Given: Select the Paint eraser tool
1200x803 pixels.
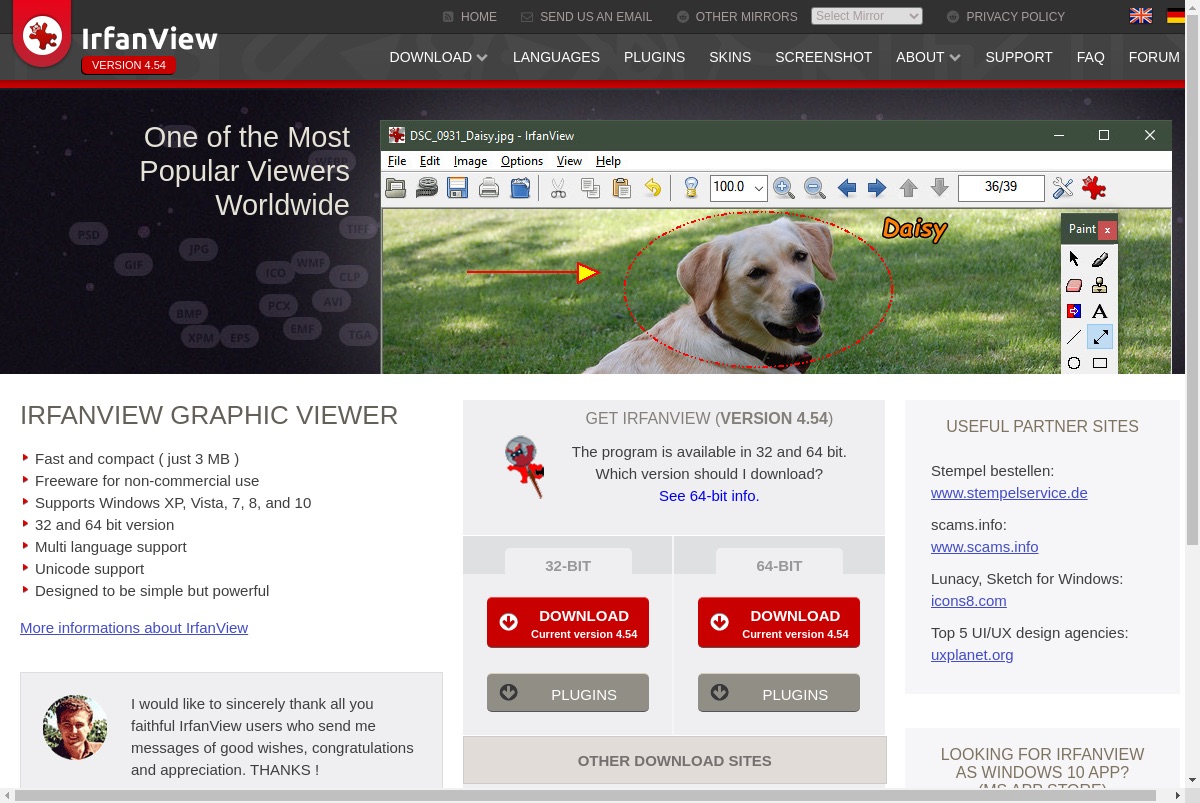Looking at the screenshot, I should coord(1074,285).
